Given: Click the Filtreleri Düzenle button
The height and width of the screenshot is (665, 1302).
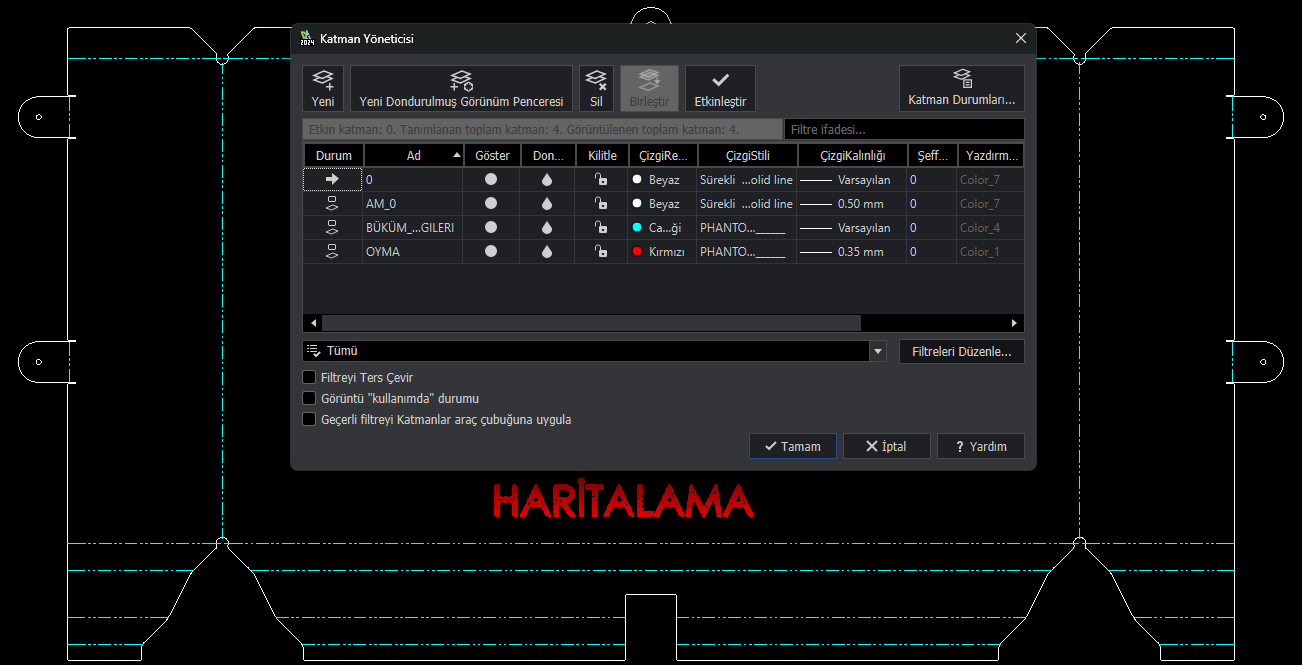Looking at the screenshot, I should pyautogui.click(x=961, y=352).
